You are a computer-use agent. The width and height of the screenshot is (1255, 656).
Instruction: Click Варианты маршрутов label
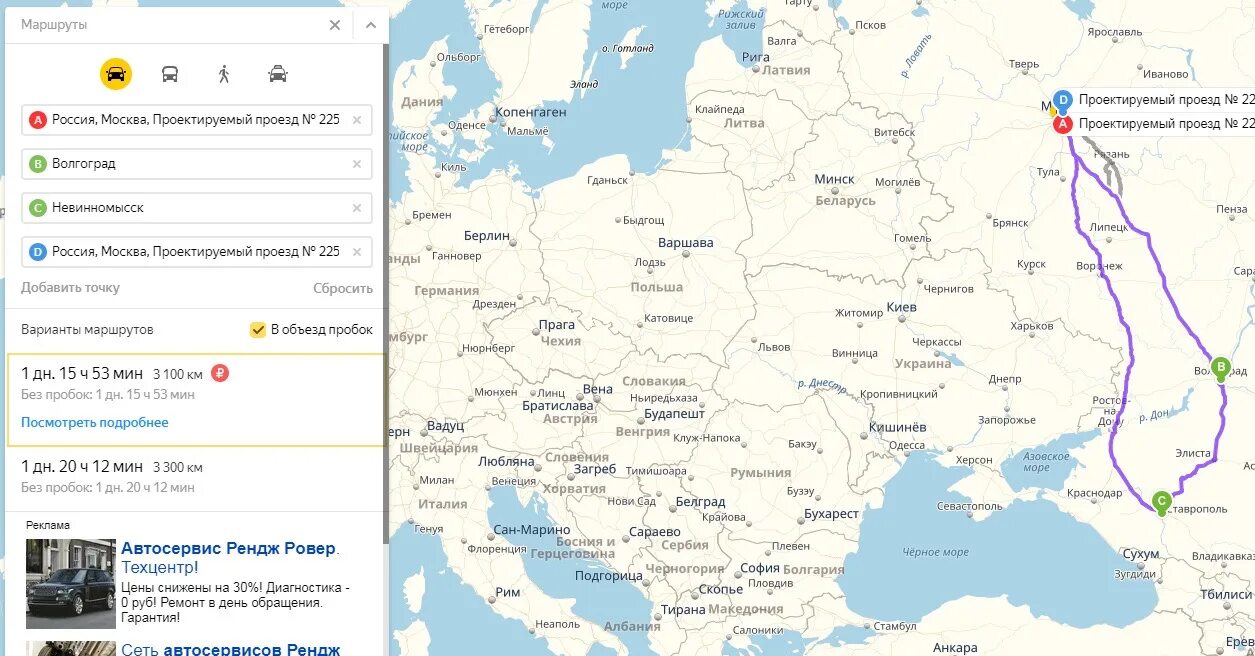[87, 330]
